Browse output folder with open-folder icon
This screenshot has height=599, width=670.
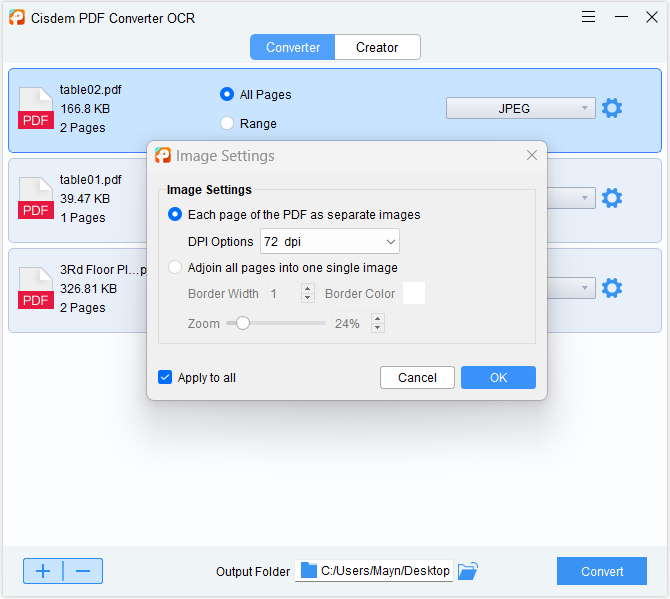tap(467, 571)
